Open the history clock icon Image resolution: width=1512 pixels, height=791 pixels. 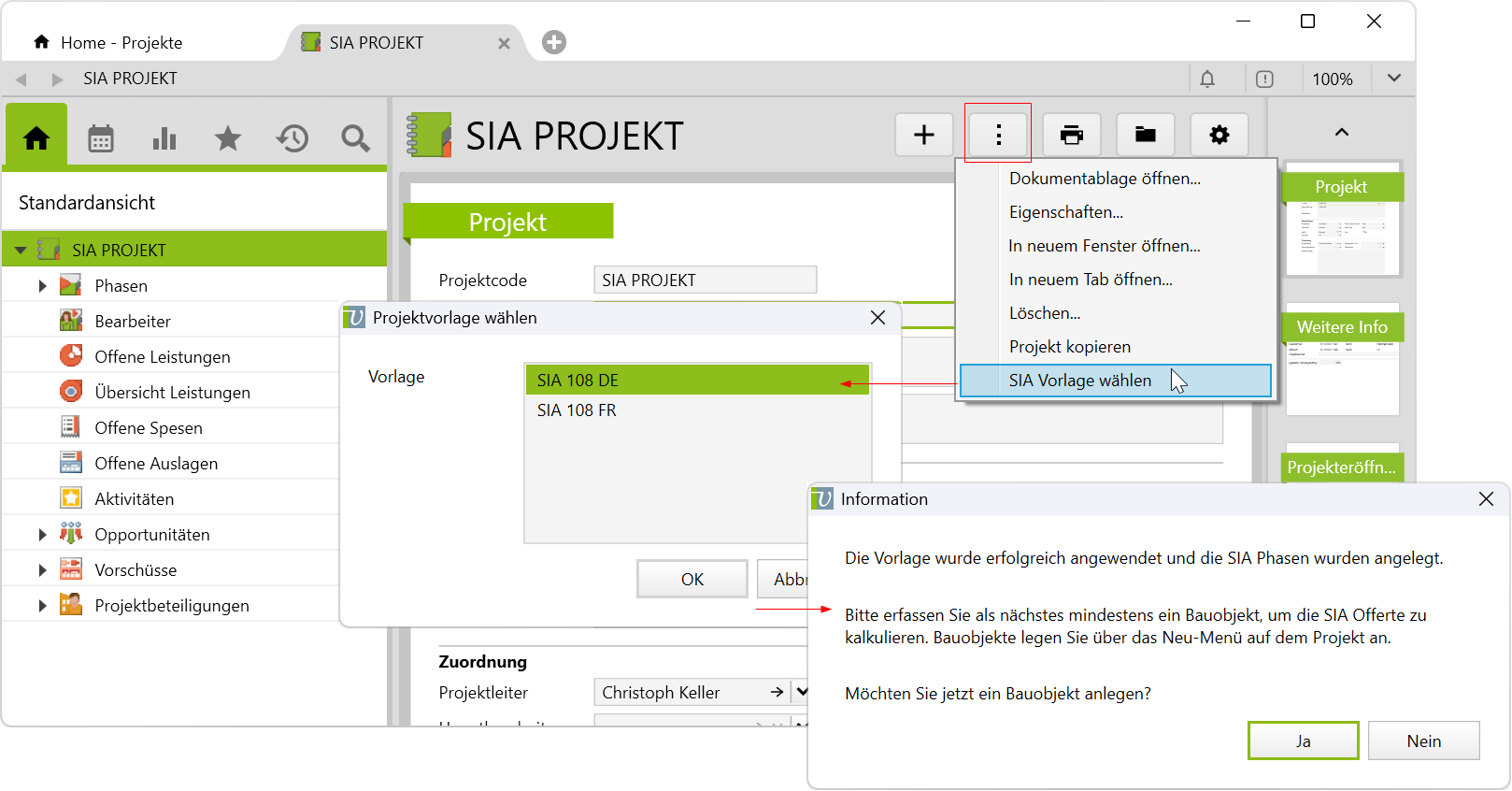point(292,138)
